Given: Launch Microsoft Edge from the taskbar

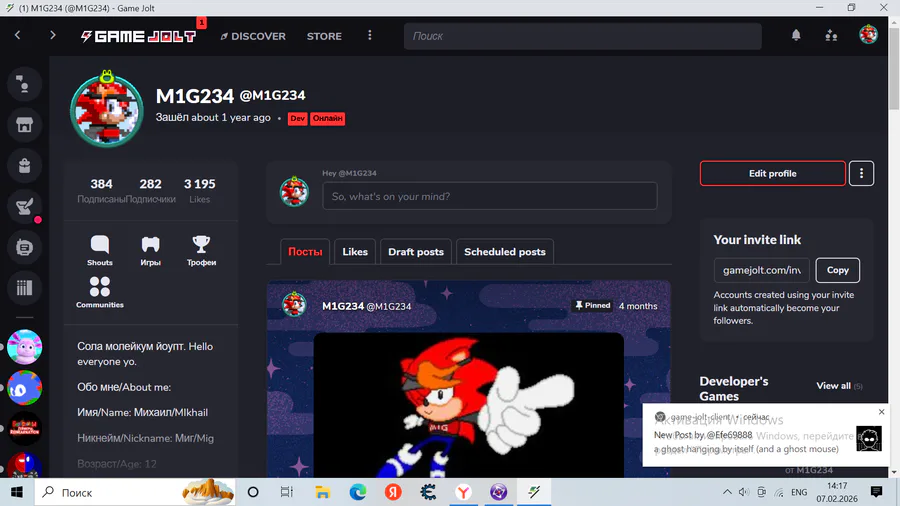Looking at the screenshot, I should tap(358, 492).
